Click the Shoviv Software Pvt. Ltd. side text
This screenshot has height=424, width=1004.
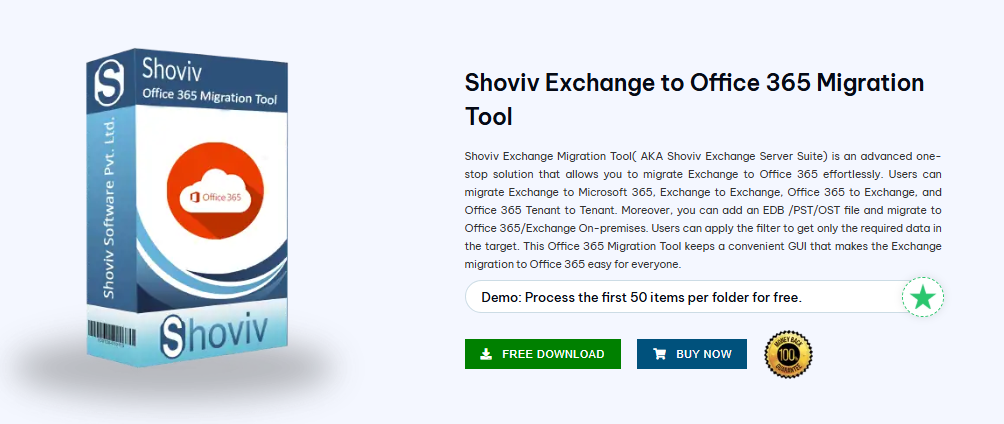pyautogui.click(x=108, y=206)
